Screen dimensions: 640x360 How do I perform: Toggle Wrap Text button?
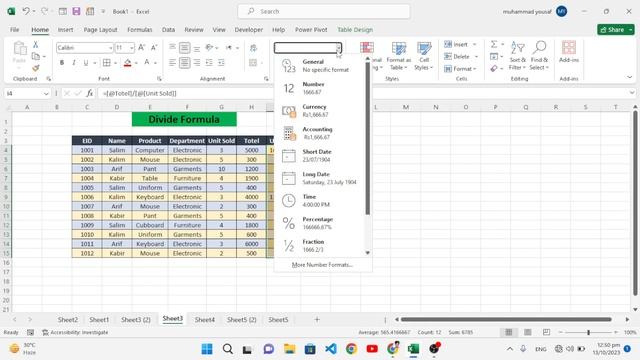click(253, 48)
